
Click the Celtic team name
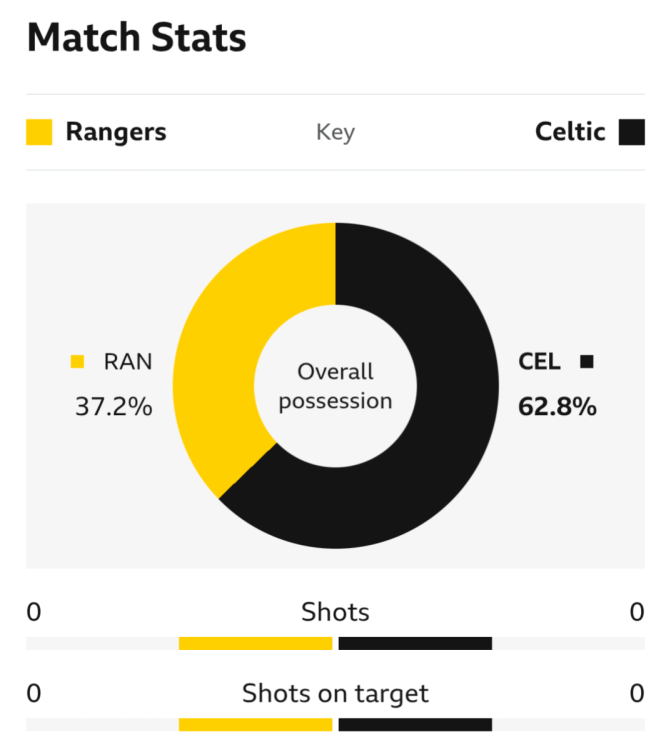pyautogui.click(x=570, y=132)
